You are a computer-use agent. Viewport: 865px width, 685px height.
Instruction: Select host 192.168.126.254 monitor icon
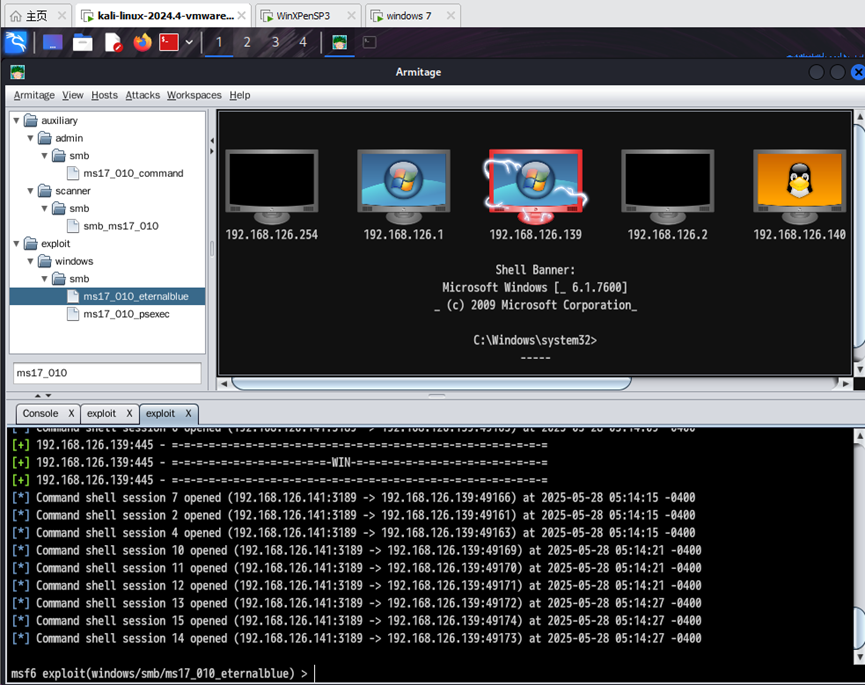[271, 186]
